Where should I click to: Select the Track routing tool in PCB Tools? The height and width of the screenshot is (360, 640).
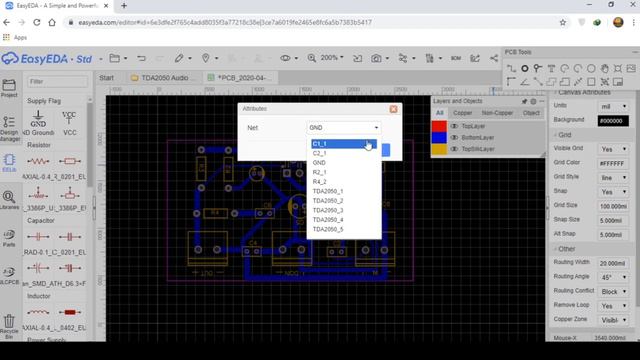click(x=511, y=68)
